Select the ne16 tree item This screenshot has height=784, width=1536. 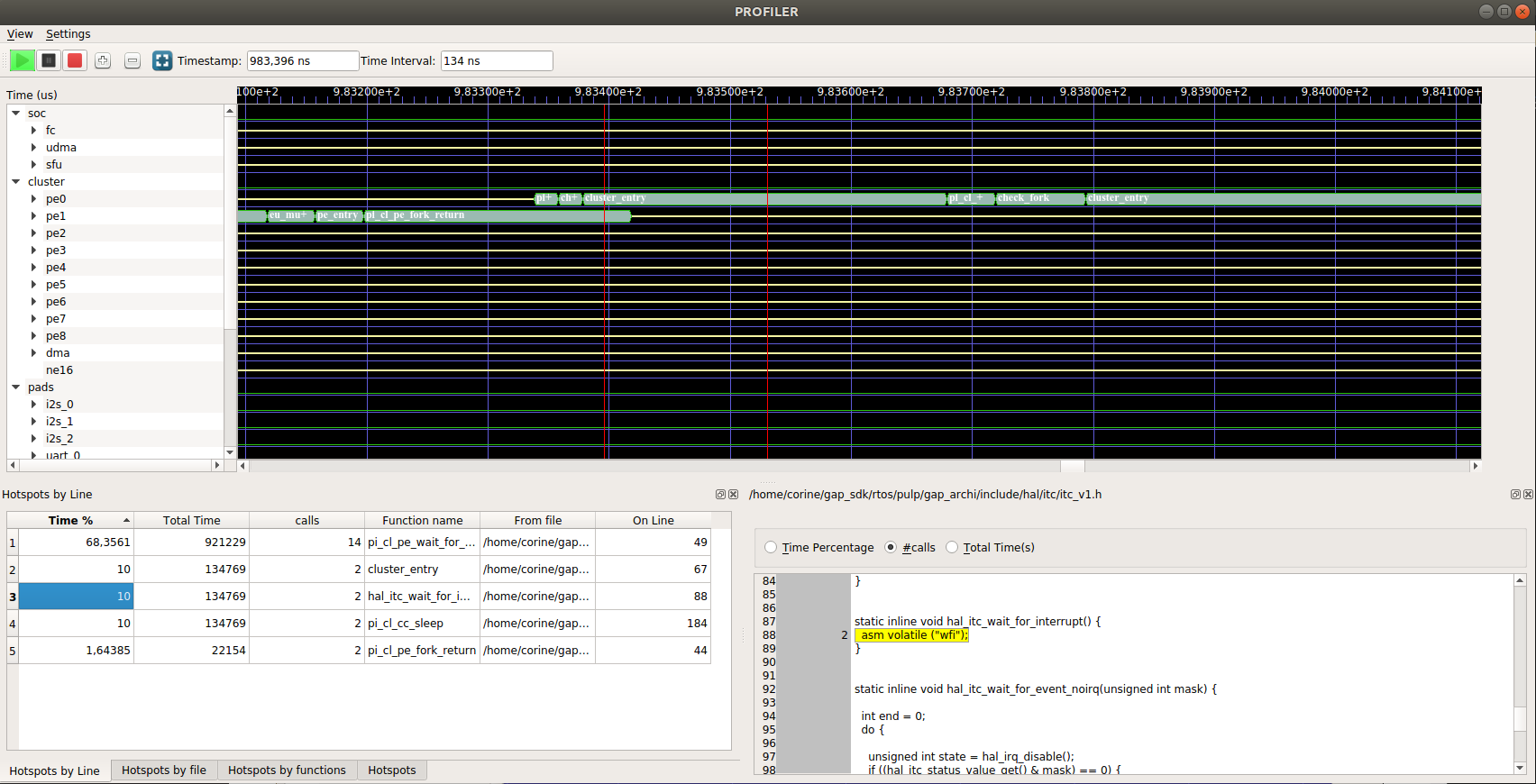pos(59,369)
